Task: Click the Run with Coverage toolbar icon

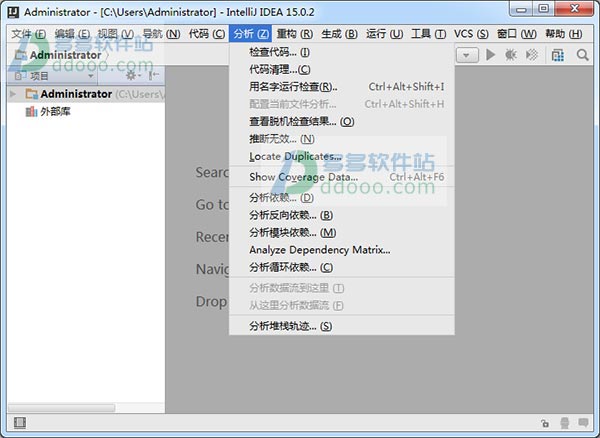Action: 532,55
